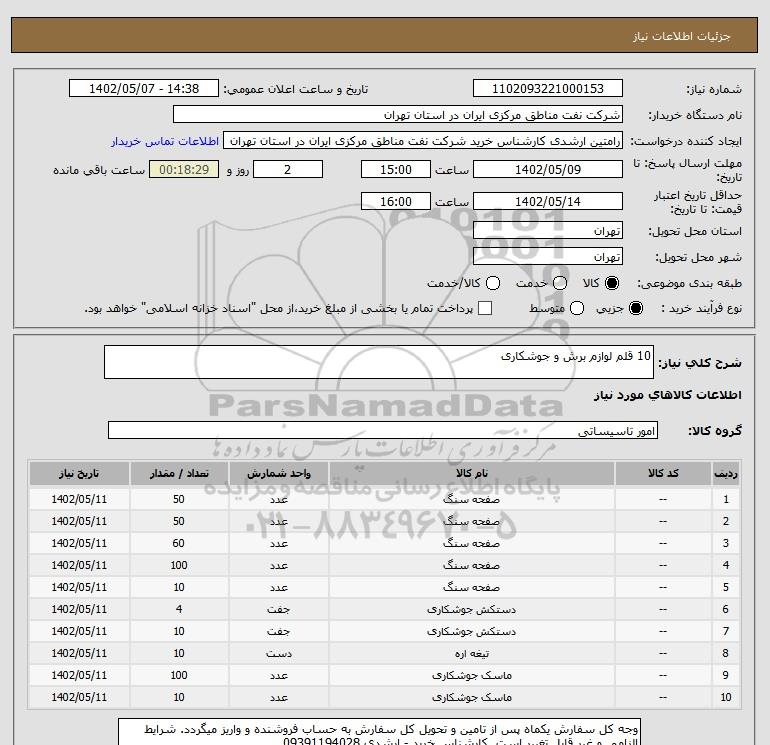Click quantity 4 in row 6
Viewport: 770px width, 745px height.
[179, 609]
